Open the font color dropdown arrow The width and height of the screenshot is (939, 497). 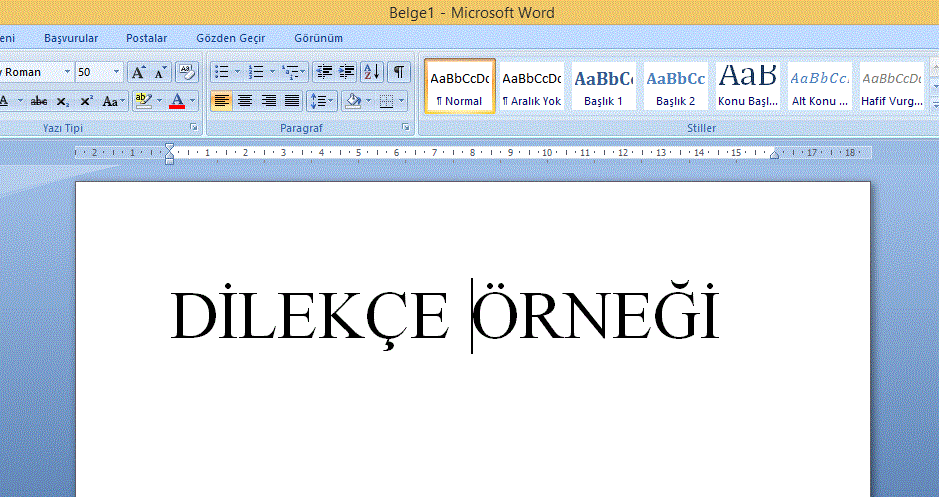(x=193, y=101)
